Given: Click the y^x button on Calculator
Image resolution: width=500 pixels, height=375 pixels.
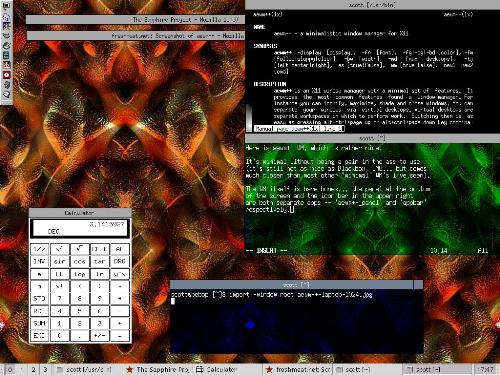Looking at the screenshot, I should click(119, 274).
